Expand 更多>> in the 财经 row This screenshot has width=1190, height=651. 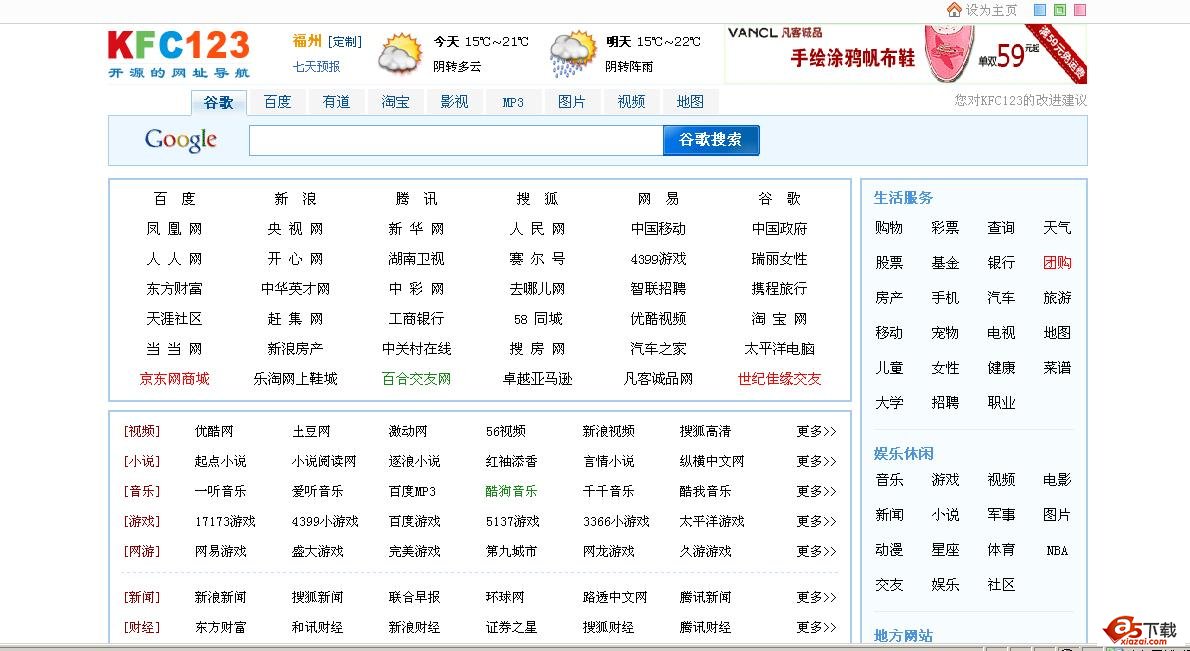pos(816,627)
